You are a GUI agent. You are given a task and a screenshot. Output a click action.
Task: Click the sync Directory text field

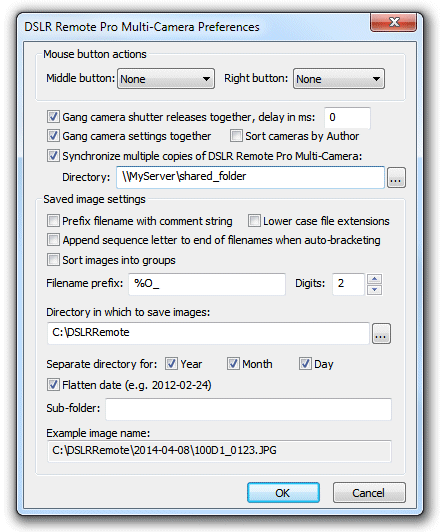(250, 177)
